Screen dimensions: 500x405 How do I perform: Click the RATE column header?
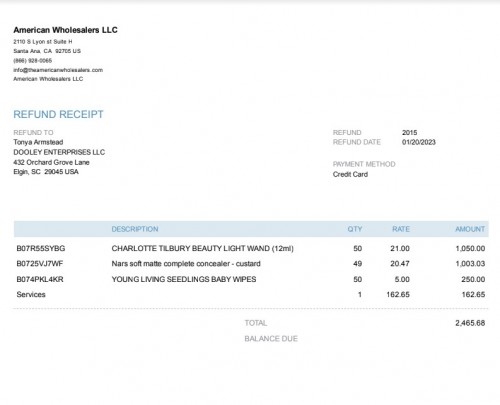[401, 229]
